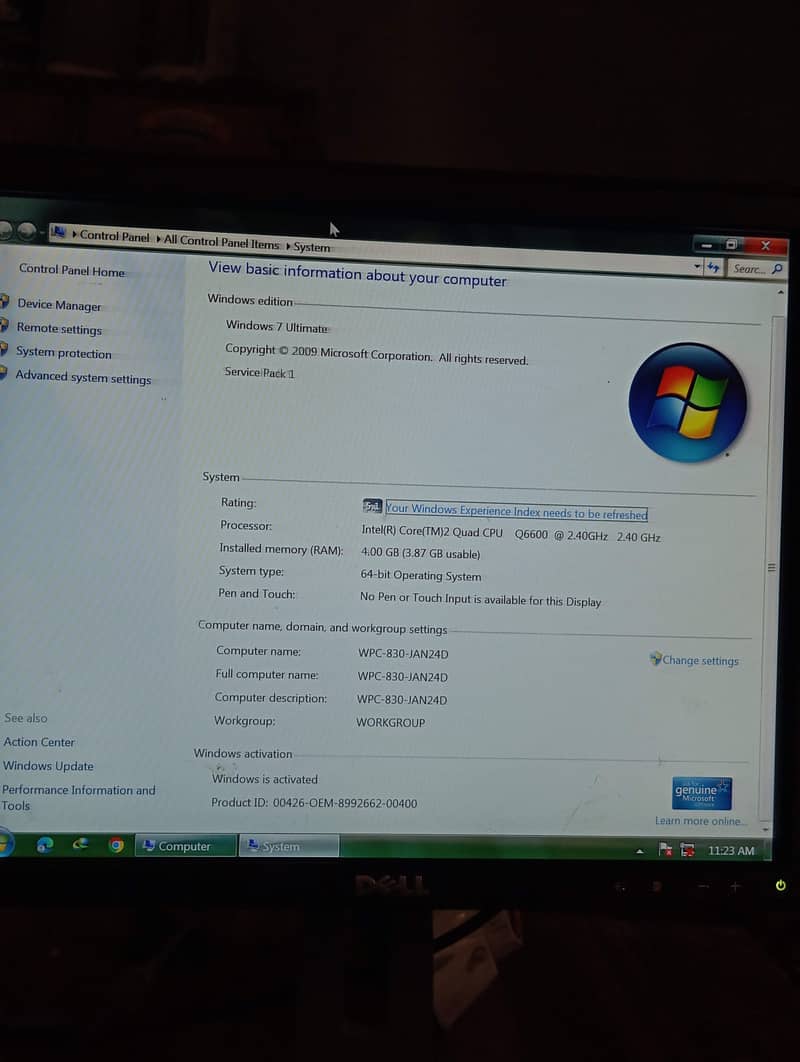Click the shield icon next to Remote settings
Viewport: 800px width, 1062px height.
[x=4, y=325]
